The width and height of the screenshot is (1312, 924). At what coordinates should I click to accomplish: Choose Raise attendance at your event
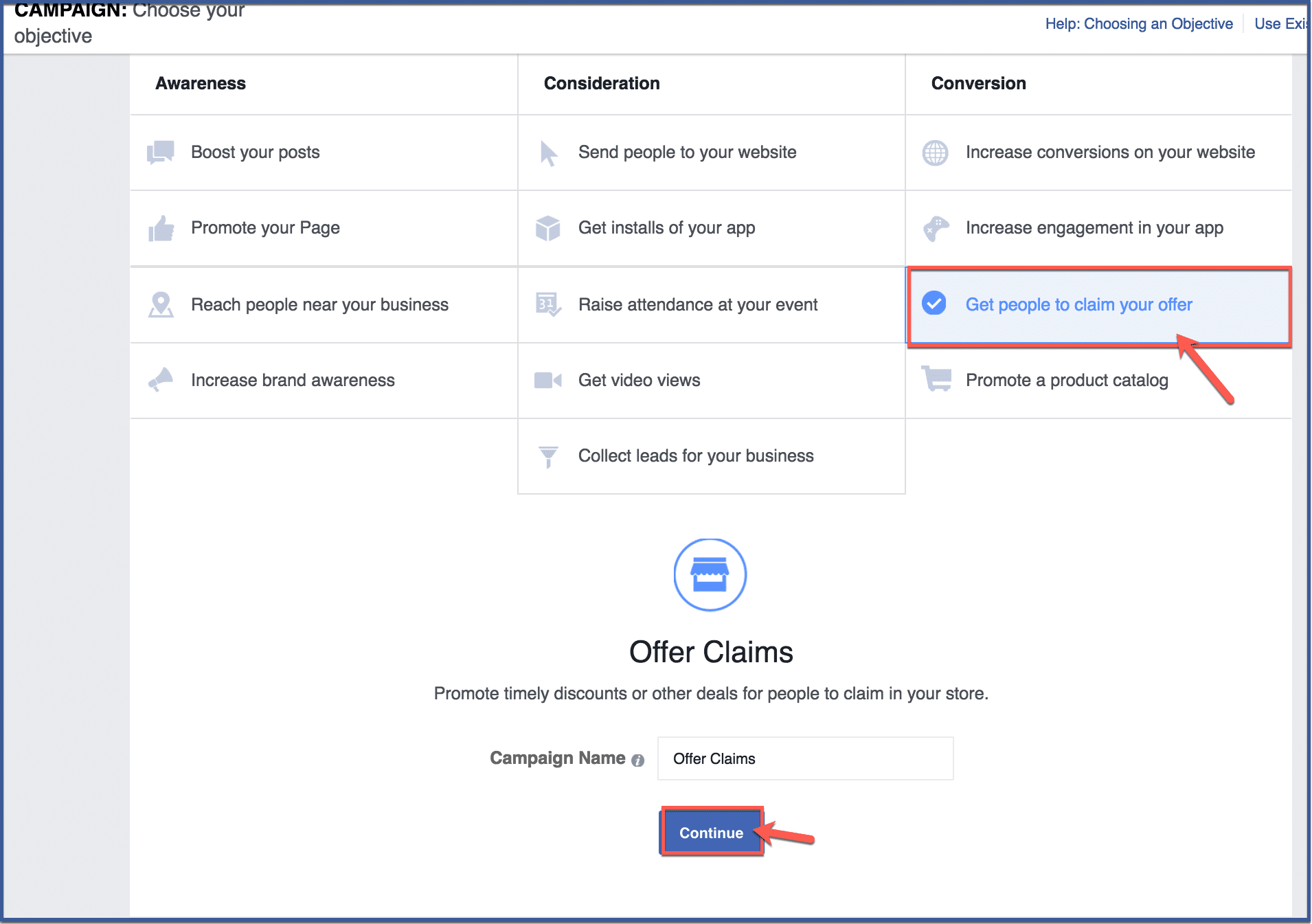click(711, 304)
